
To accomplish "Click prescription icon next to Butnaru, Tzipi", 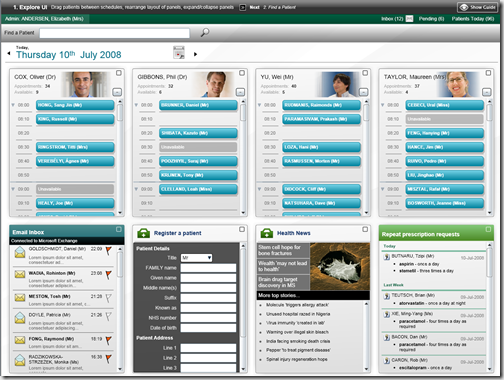I will pos(387,257).
